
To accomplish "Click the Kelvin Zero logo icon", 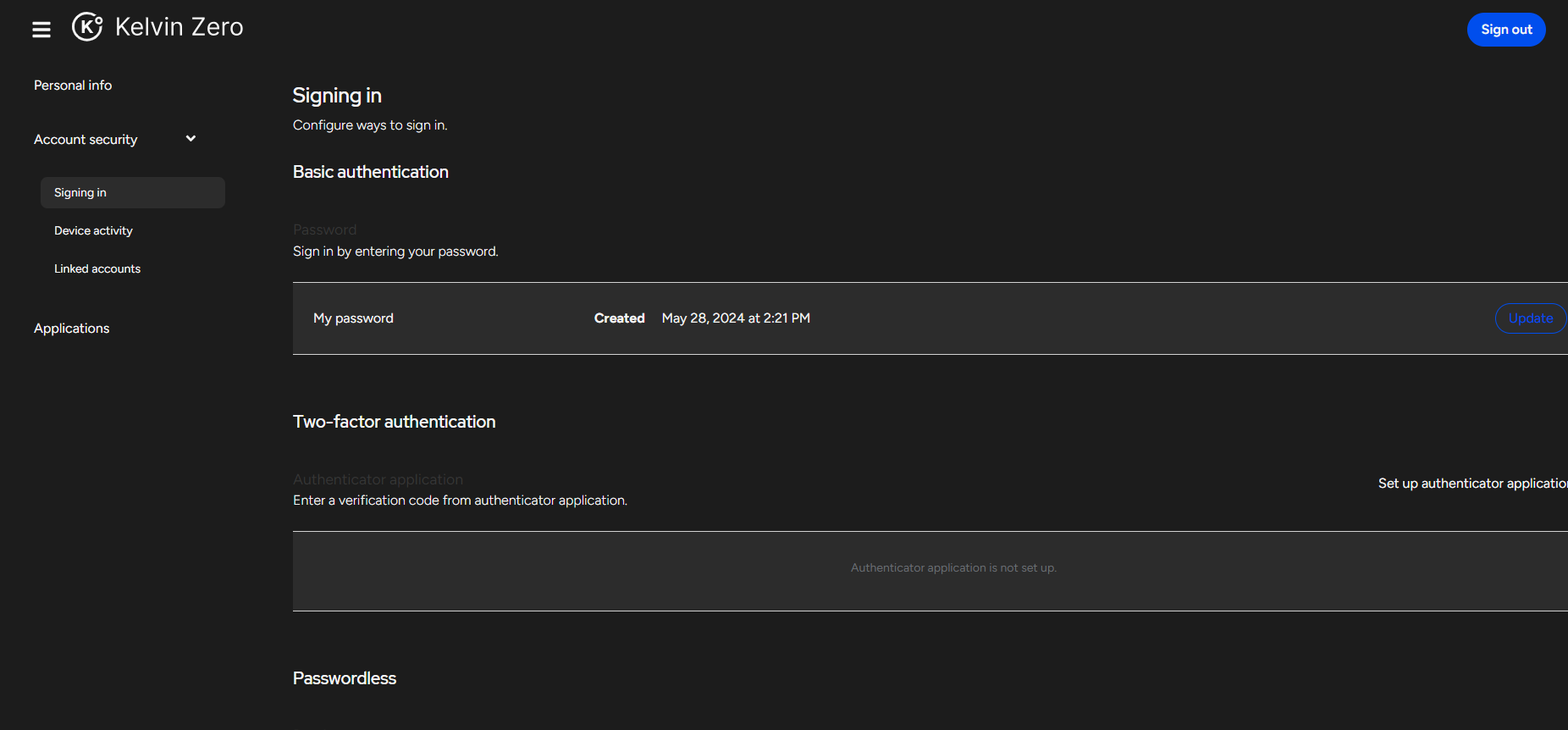I will pyautogui.click(x=87, y=27).
